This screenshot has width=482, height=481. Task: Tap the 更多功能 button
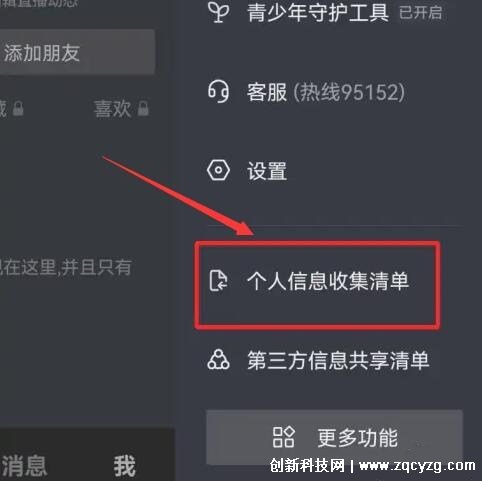(334, 437)
